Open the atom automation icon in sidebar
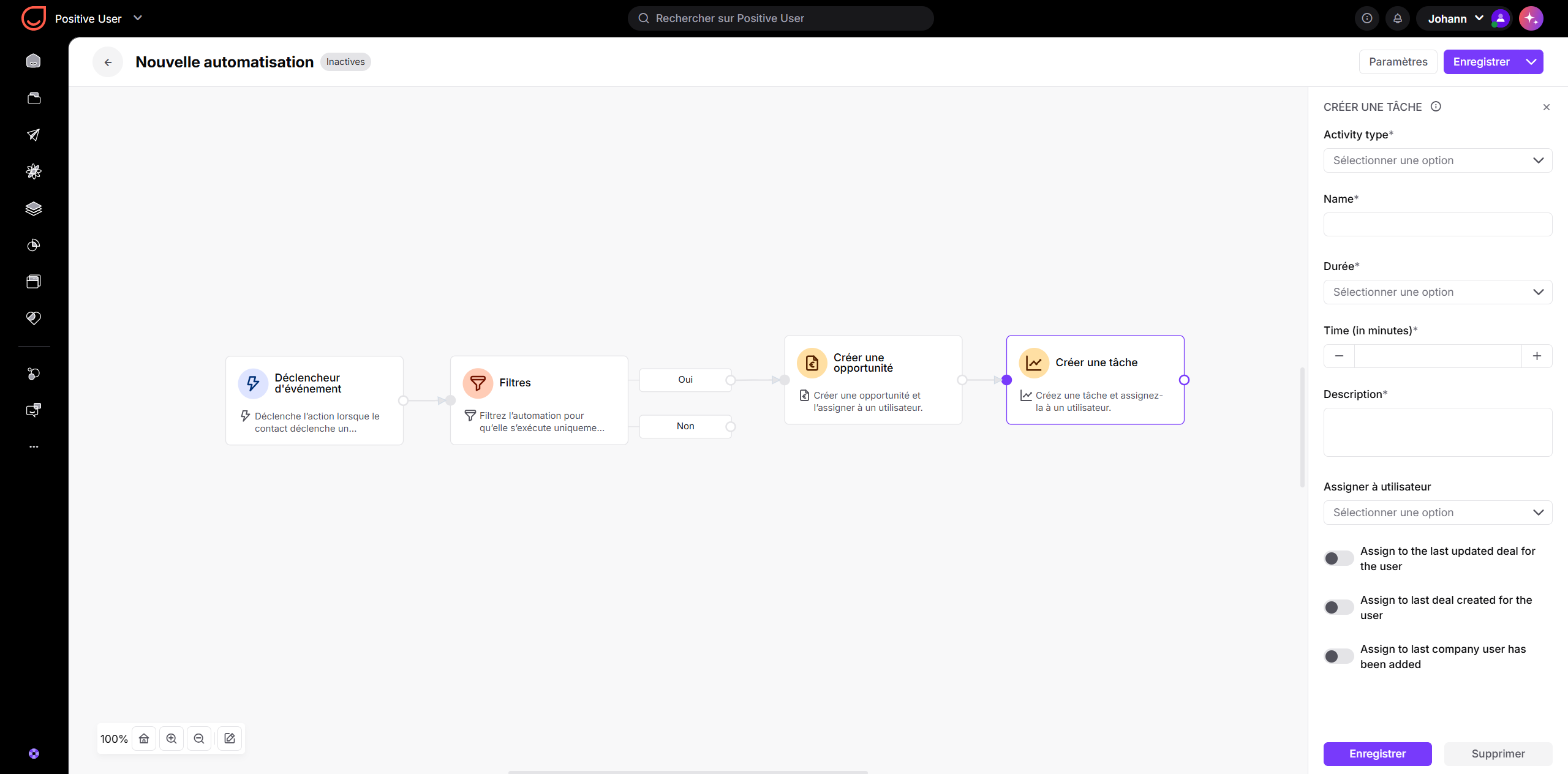The width and height of the screenshot is (1568, 774). pos(34,171)
